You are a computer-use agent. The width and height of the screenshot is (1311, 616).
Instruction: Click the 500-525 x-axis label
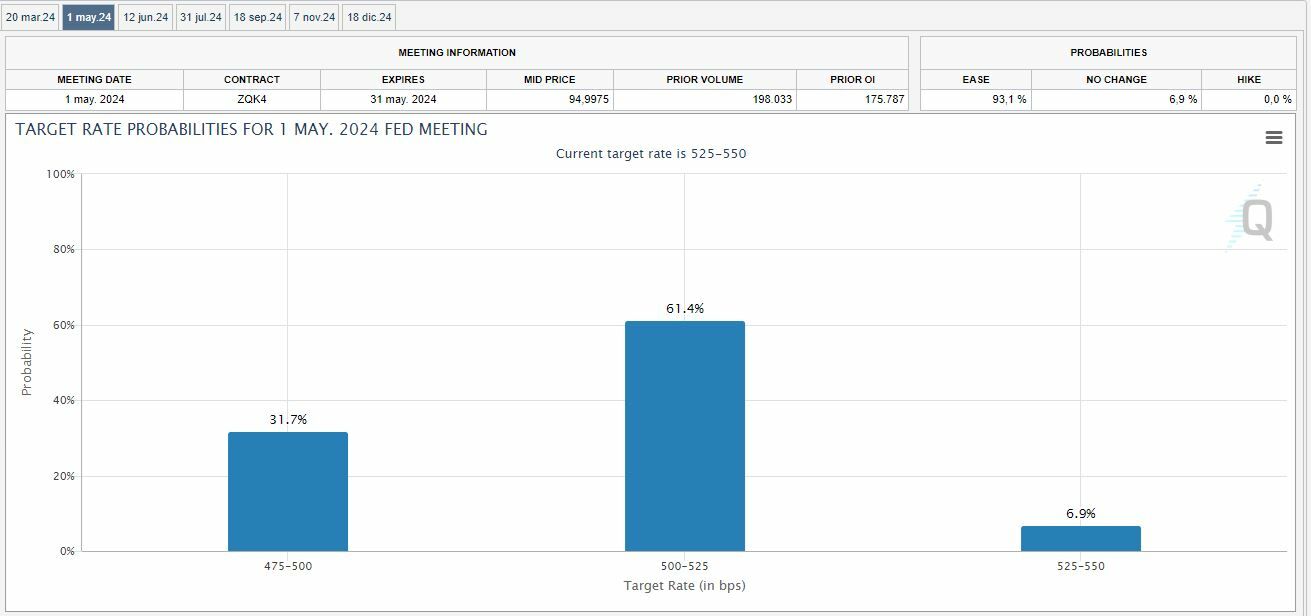685,567
